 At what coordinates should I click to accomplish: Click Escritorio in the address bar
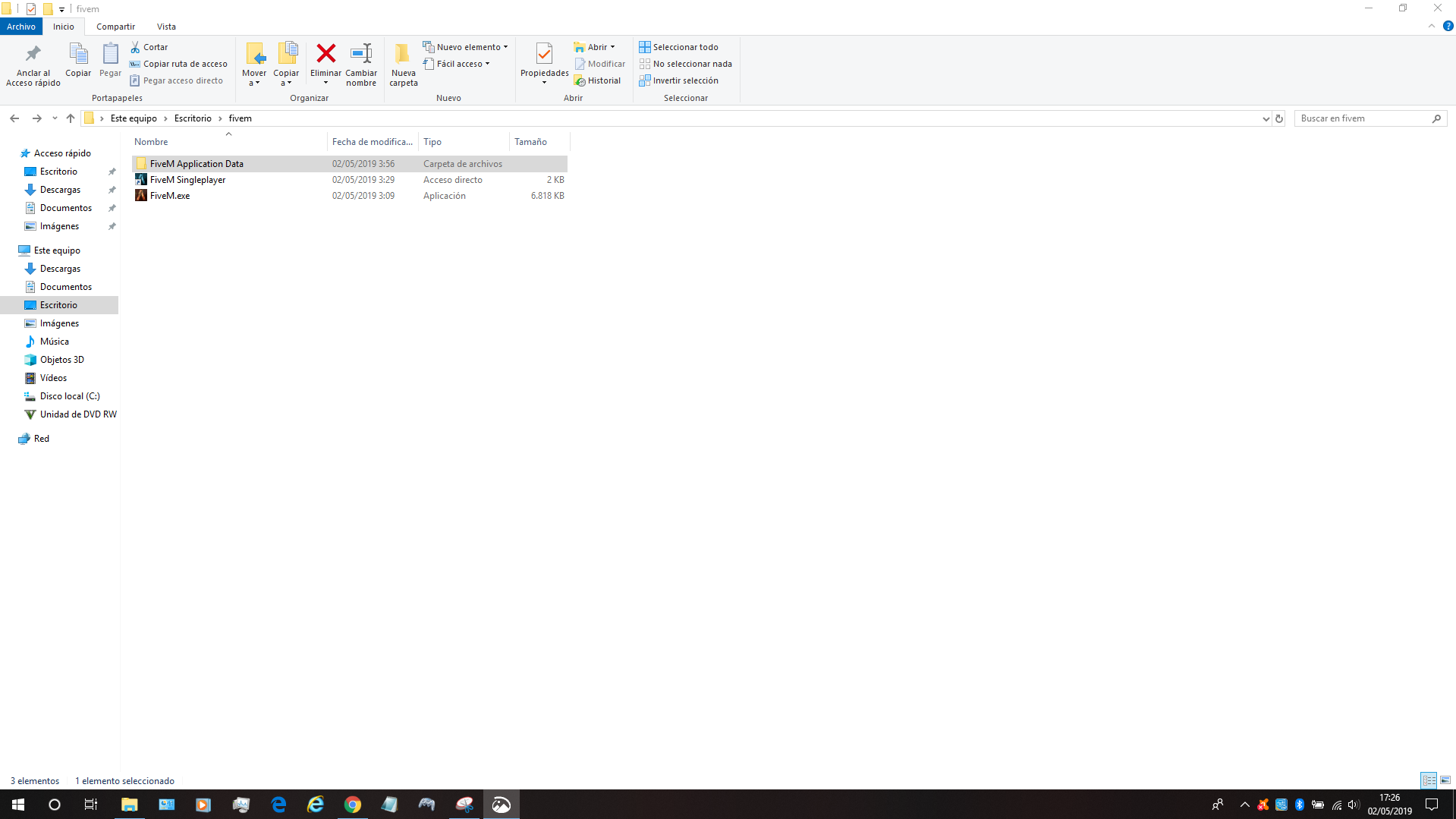[x=193, y=118]
